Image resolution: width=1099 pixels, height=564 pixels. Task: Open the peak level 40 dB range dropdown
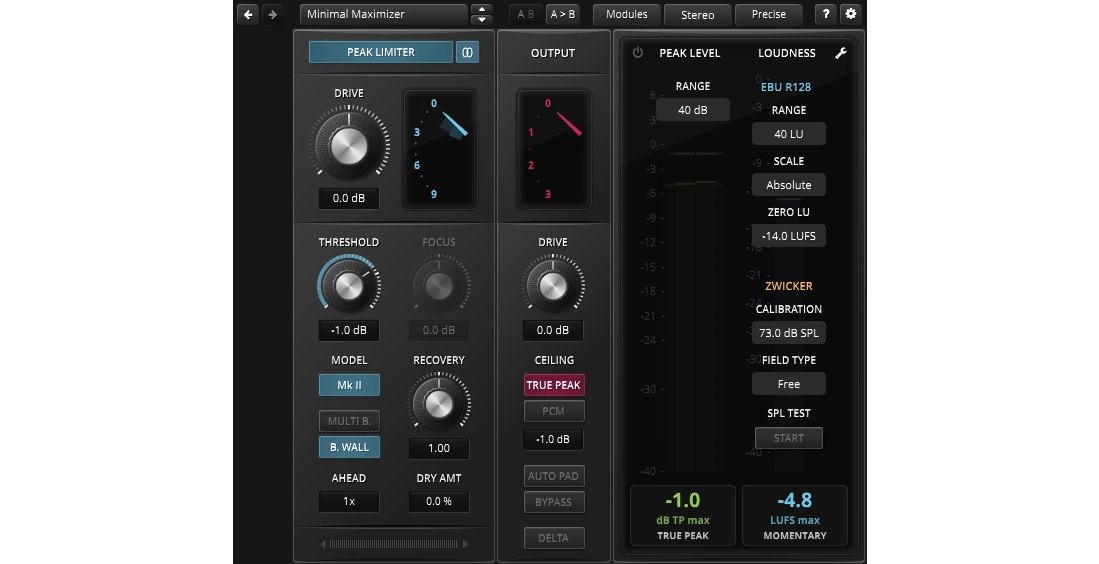coord(692,110)
